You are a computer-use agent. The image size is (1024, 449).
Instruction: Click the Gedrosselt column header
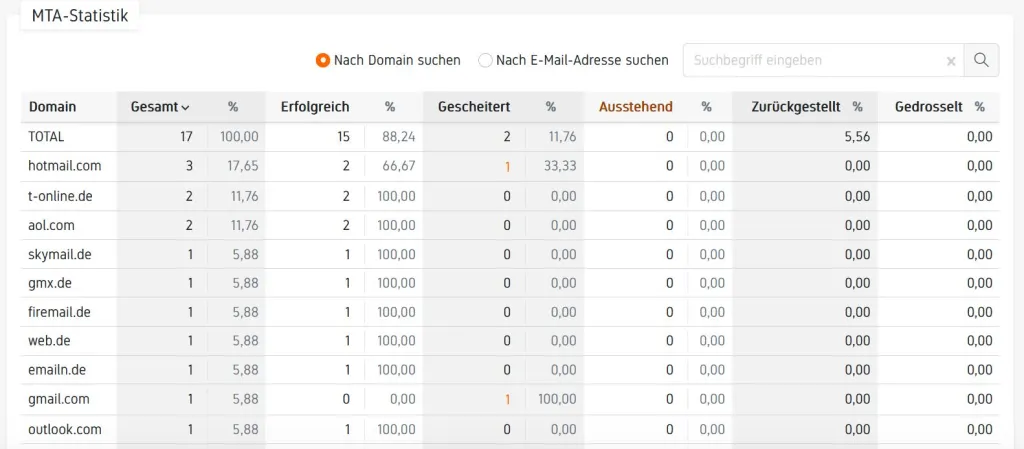[929, 107]
